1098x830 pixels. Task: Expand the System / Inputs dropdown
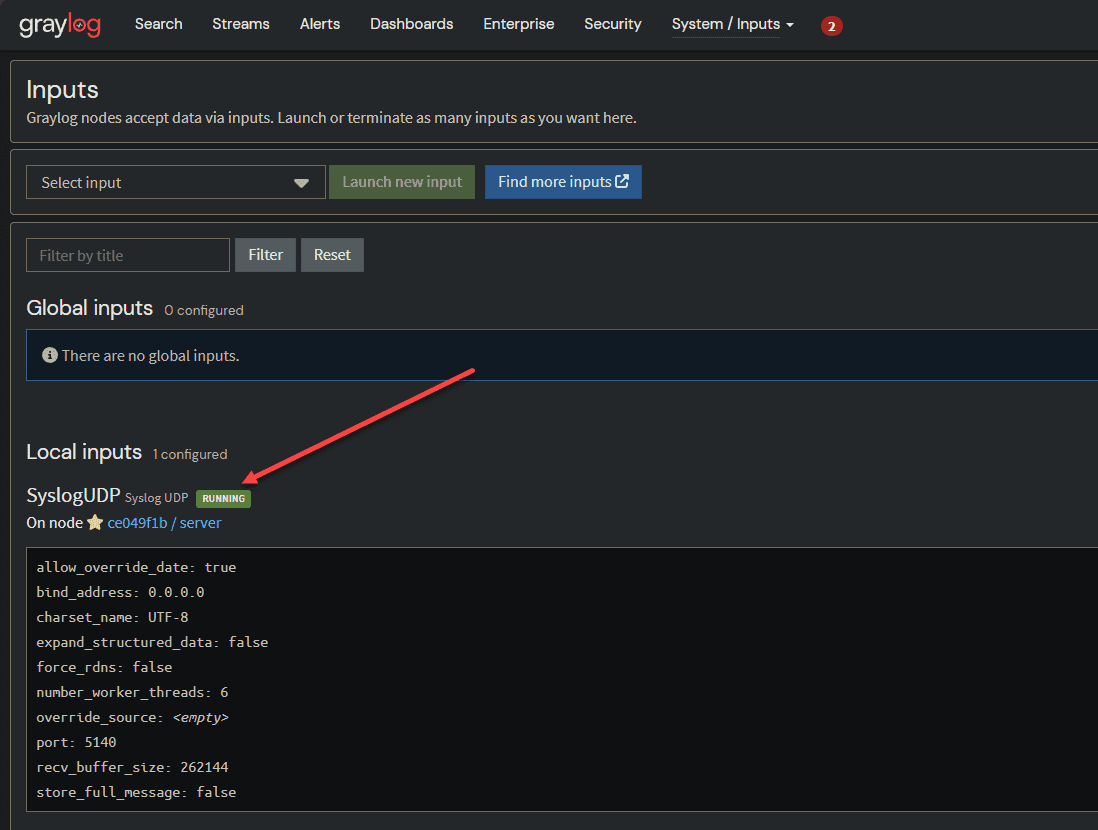732,24
